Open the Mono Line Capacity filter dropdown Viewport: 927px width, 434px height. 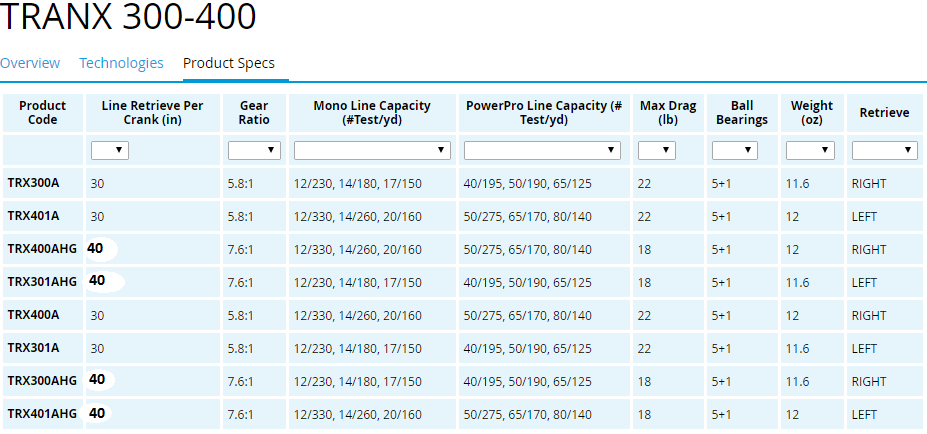372,150
